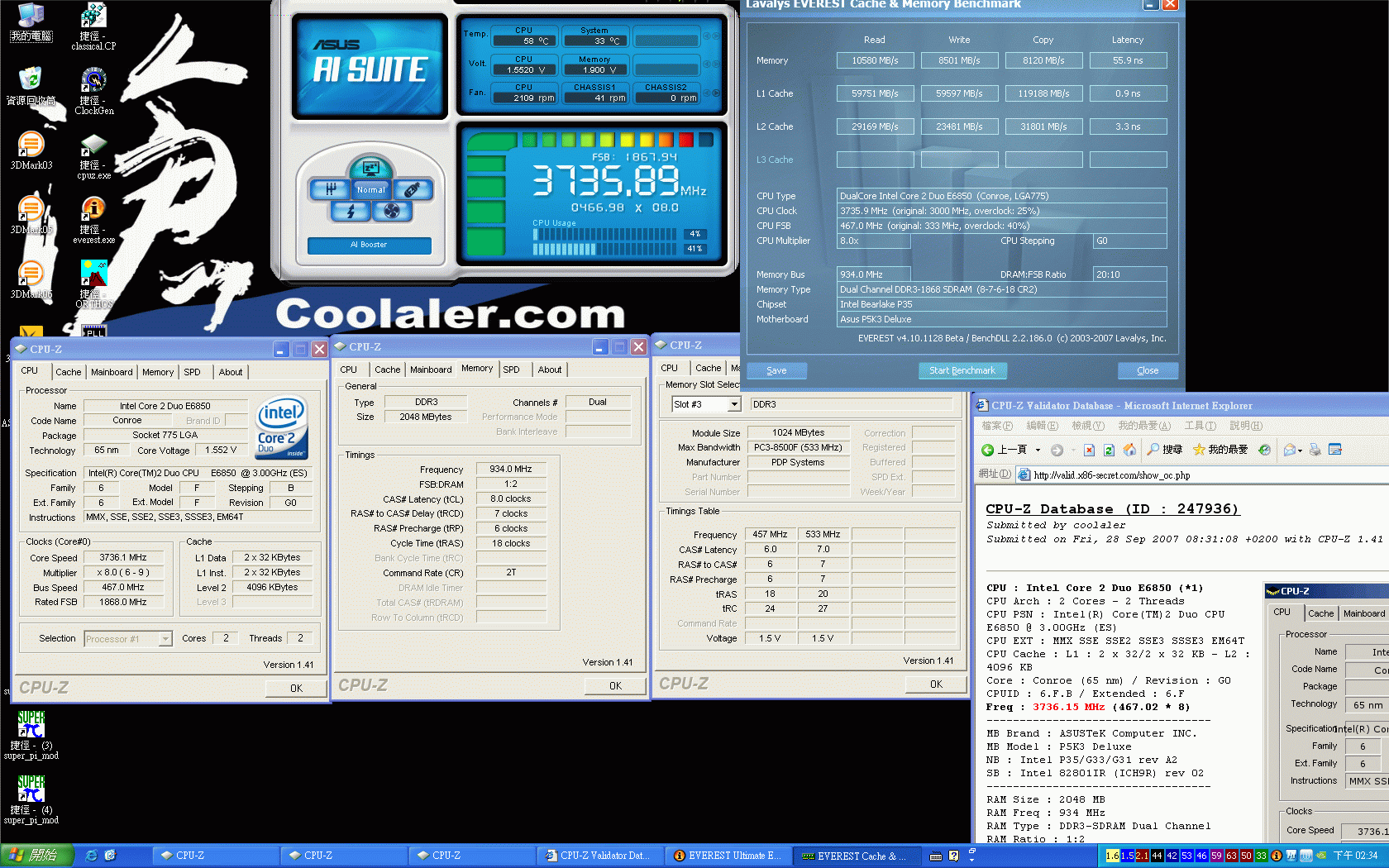Click IE Edit page icon
The height and width of the screenshot is (868, 1389).
[1334, 450]
